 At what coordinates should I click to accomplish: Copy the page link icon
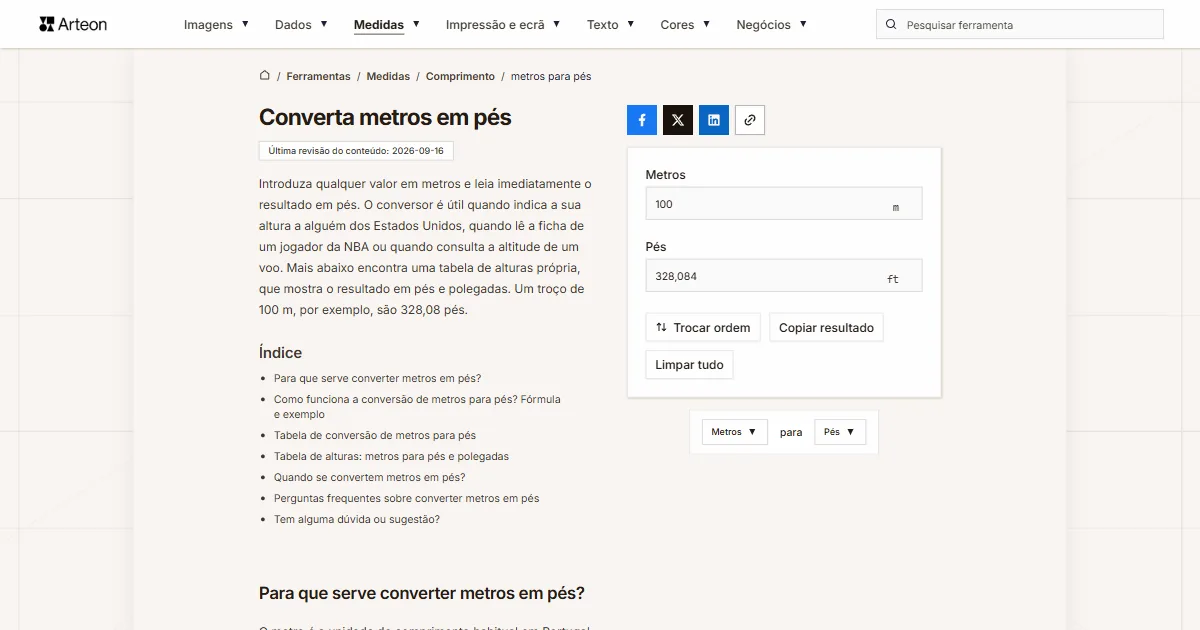(750, 120)
